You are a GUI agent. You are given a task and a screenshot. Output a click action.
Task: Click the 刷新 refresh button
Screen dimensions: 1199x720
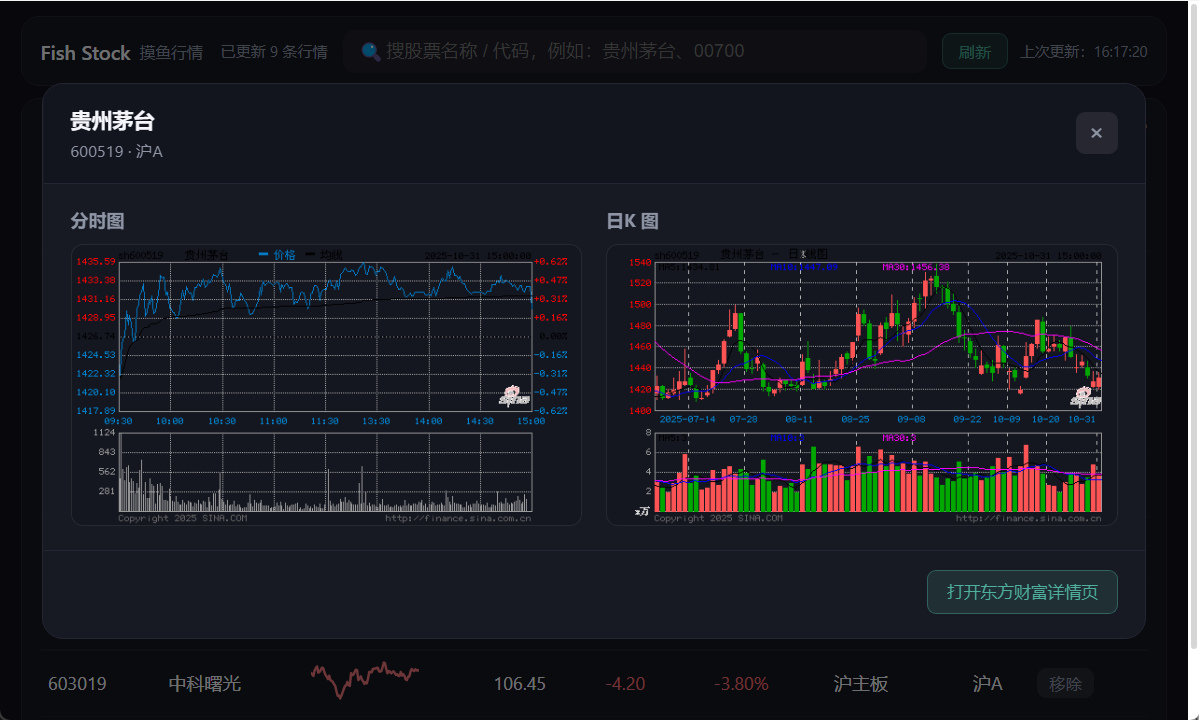point(974,52)
